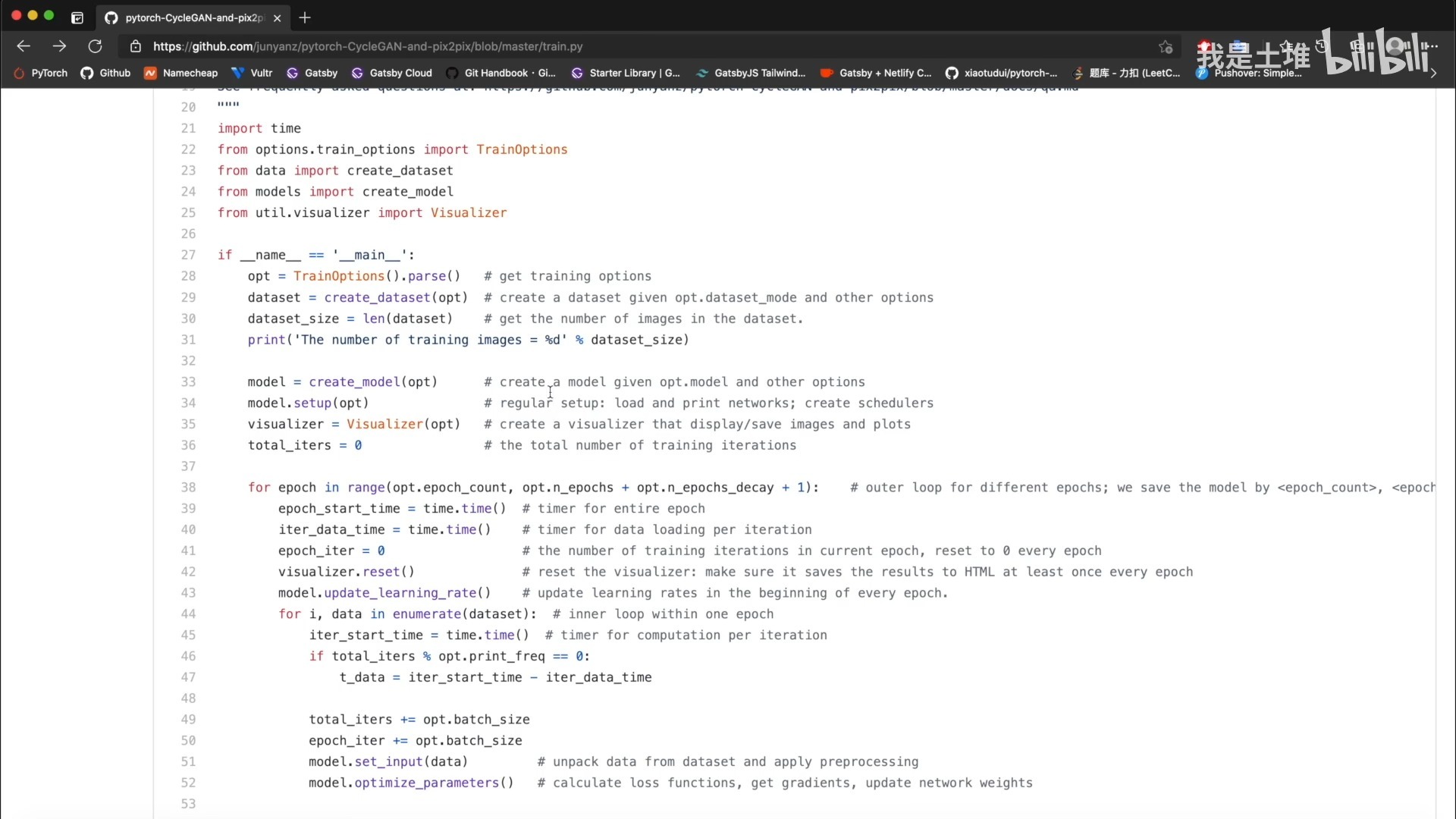Reload the page with refresh icon
1456x819 pixels.
(95, 46)
